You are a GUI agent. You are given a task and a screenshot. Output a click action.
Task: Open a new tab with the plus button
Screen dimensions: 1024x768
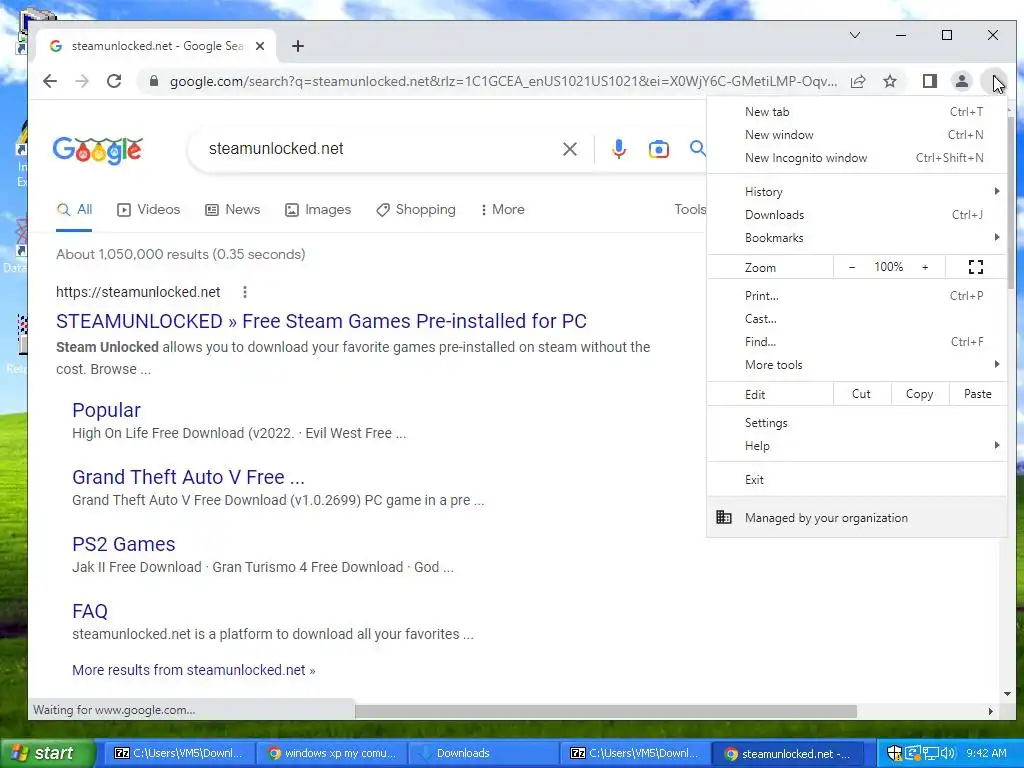pyautogui.click(x=298, y=46)
